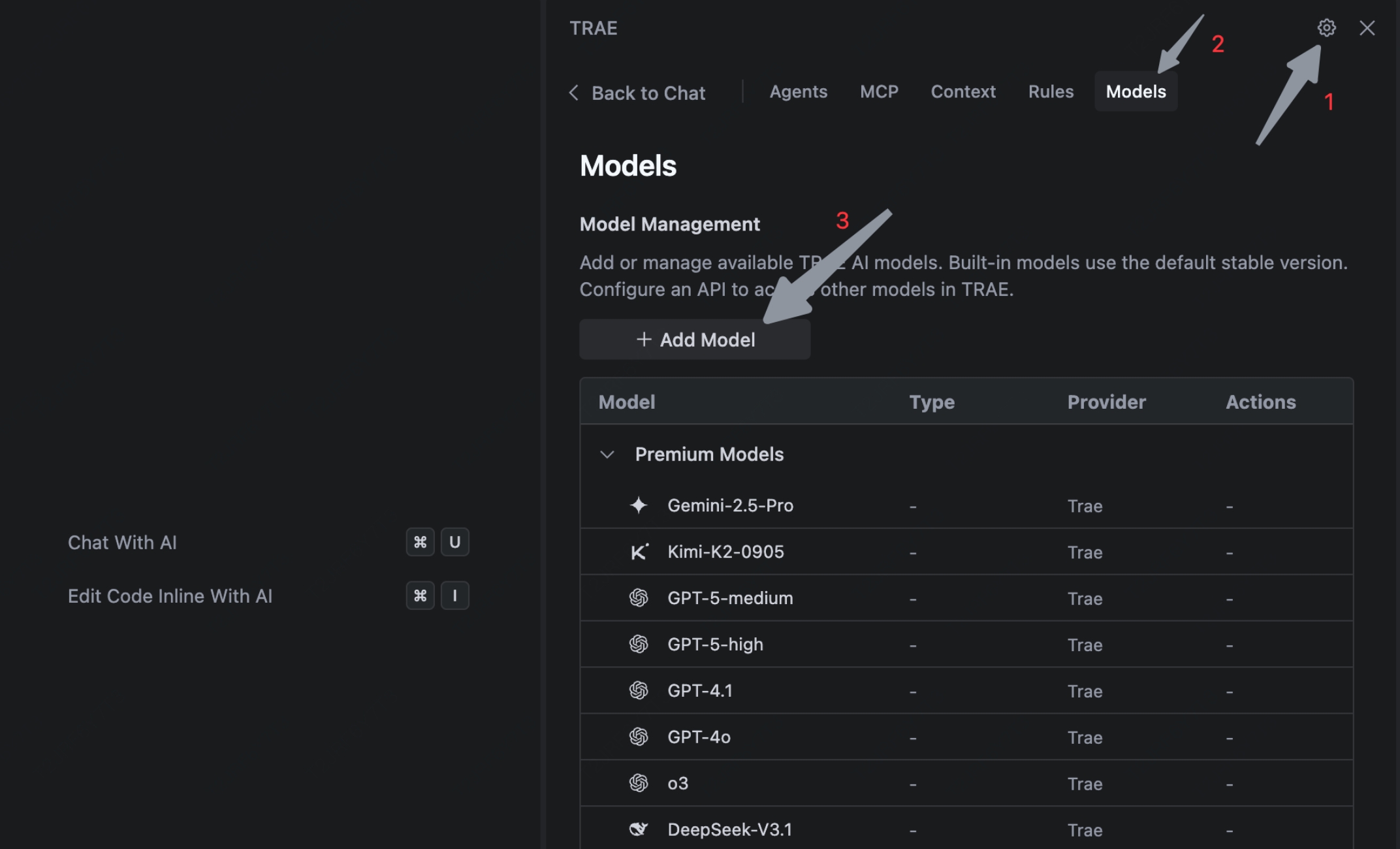Open the MCP tab
This screenshot has height=849, width=1400.
coord(879,92)
